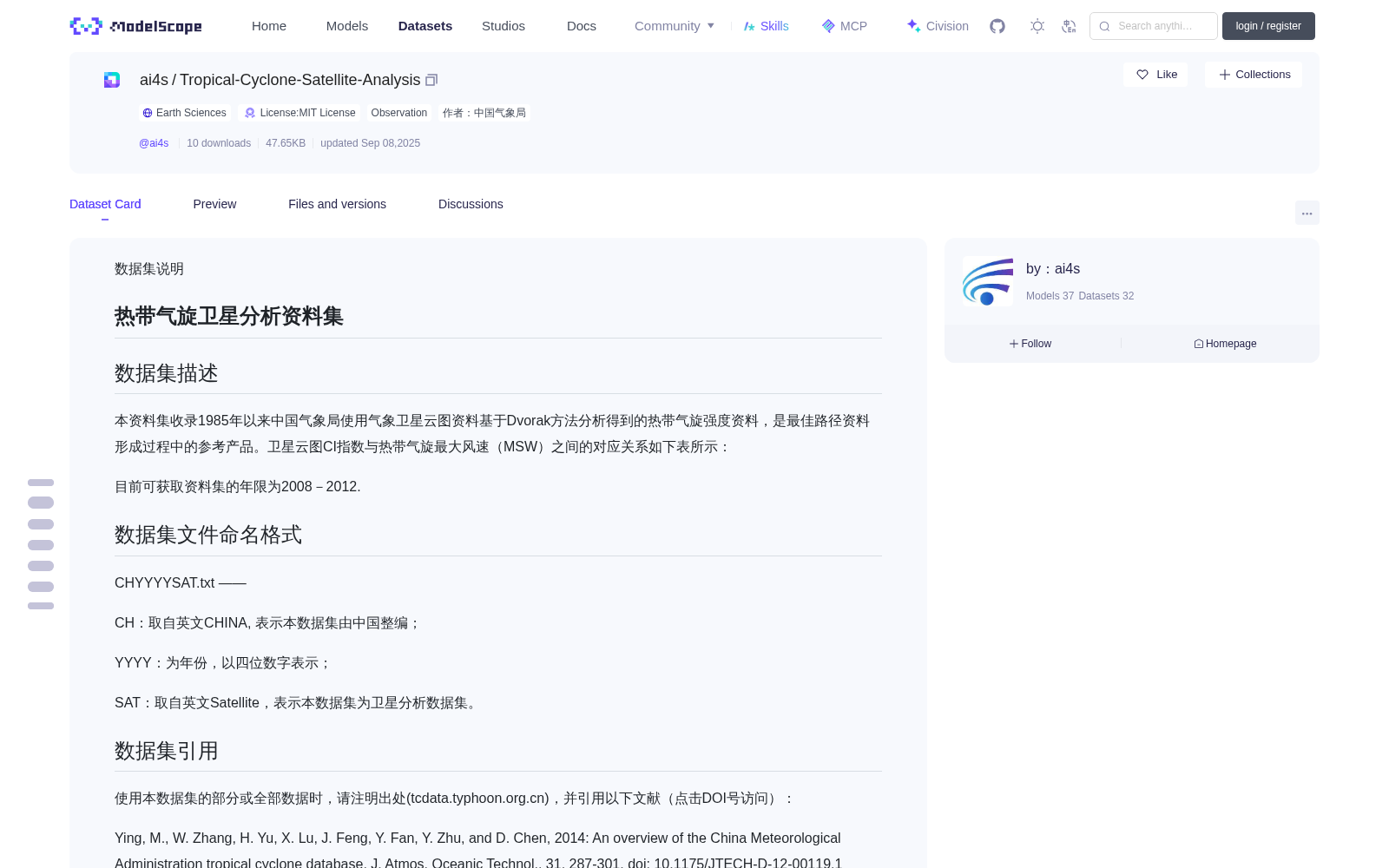This screenshot has height=868, width=1389.
Task: Copy dataset name with the copy icon
Action: tap(431, 80)
